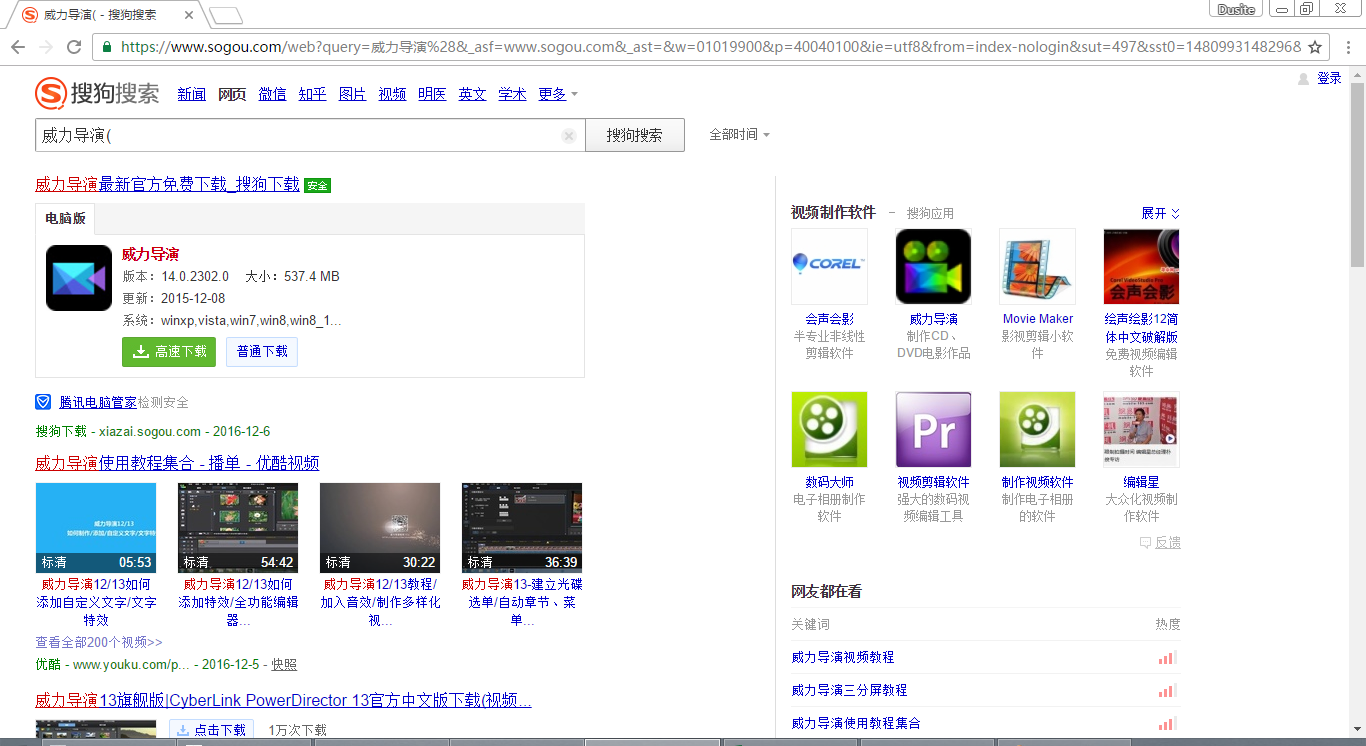
Task: Switch to the 视频 search category
Action: (392, 94)
